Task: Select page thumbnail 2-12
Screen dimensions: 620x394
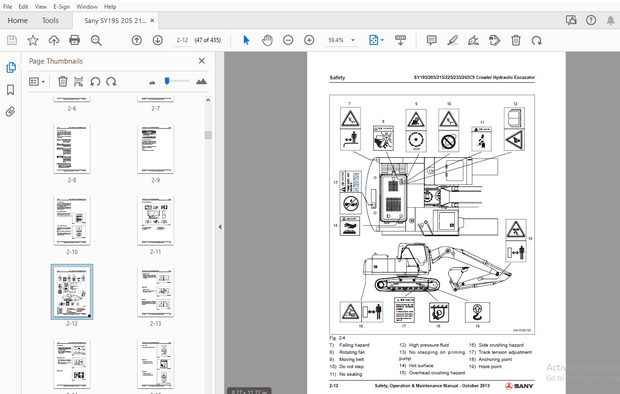Action: tap(72, 292)
